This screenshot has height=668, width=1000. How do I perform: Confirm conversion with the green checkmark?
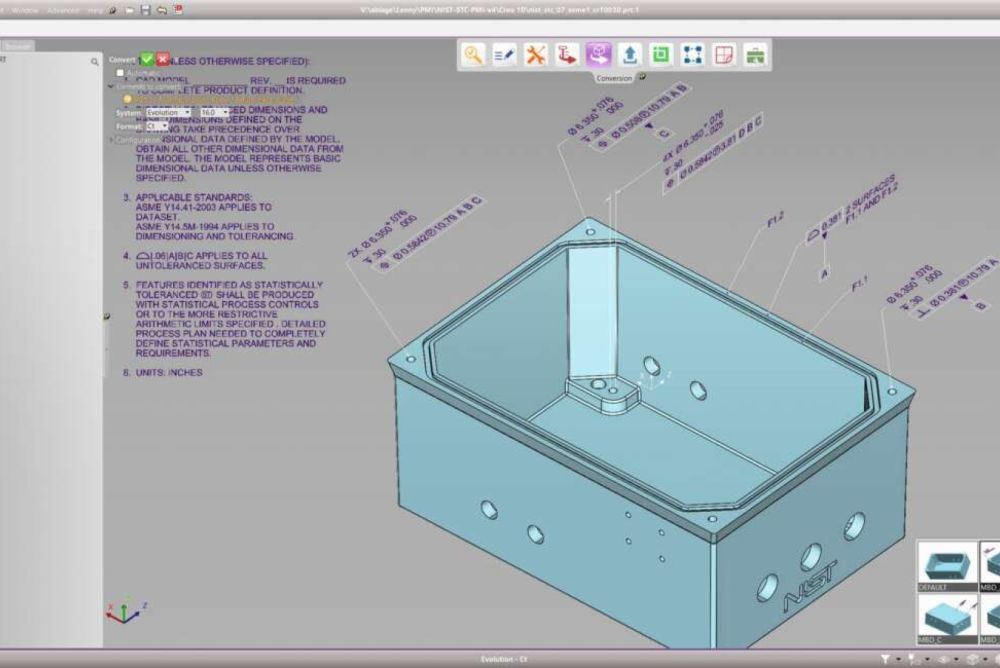click(147, 59)
